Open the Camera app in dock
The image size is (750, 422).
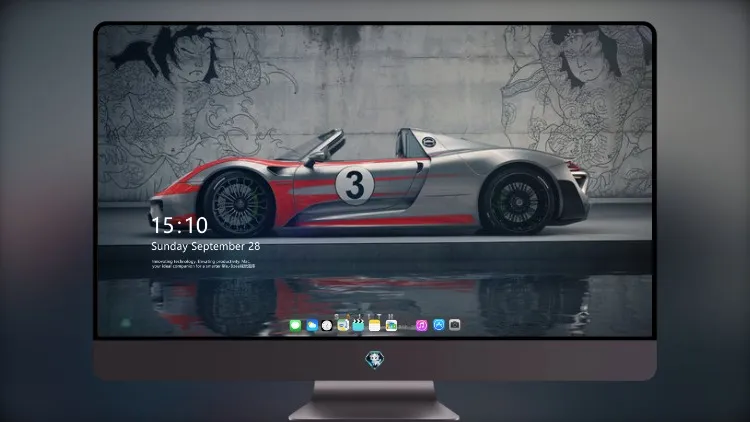click(454, 325)
